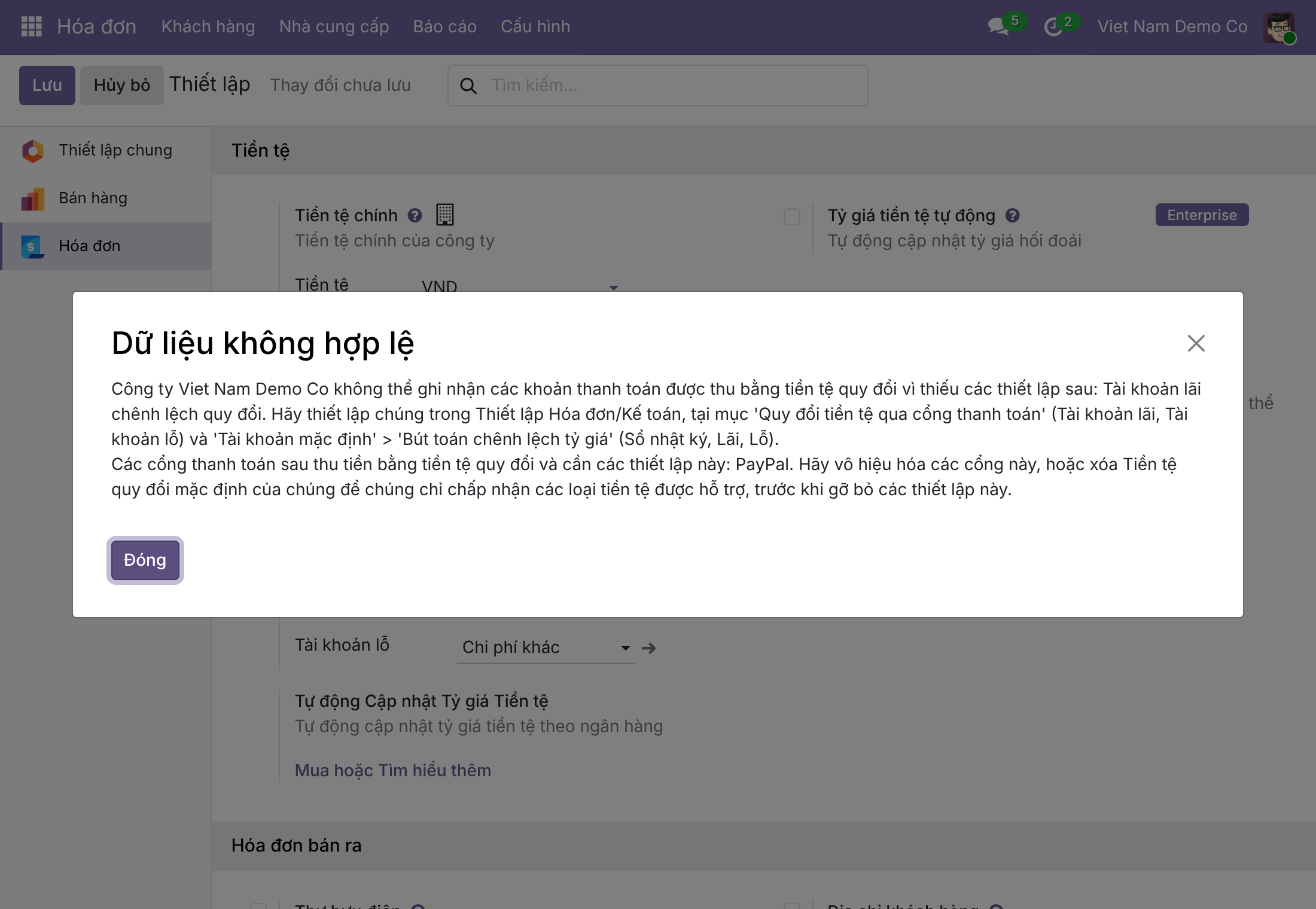This screenshot has width=1316, height=909.
Task: Click help icon next to Tỷ giá tiền tệ tự động
Action: click(1012, 215)
